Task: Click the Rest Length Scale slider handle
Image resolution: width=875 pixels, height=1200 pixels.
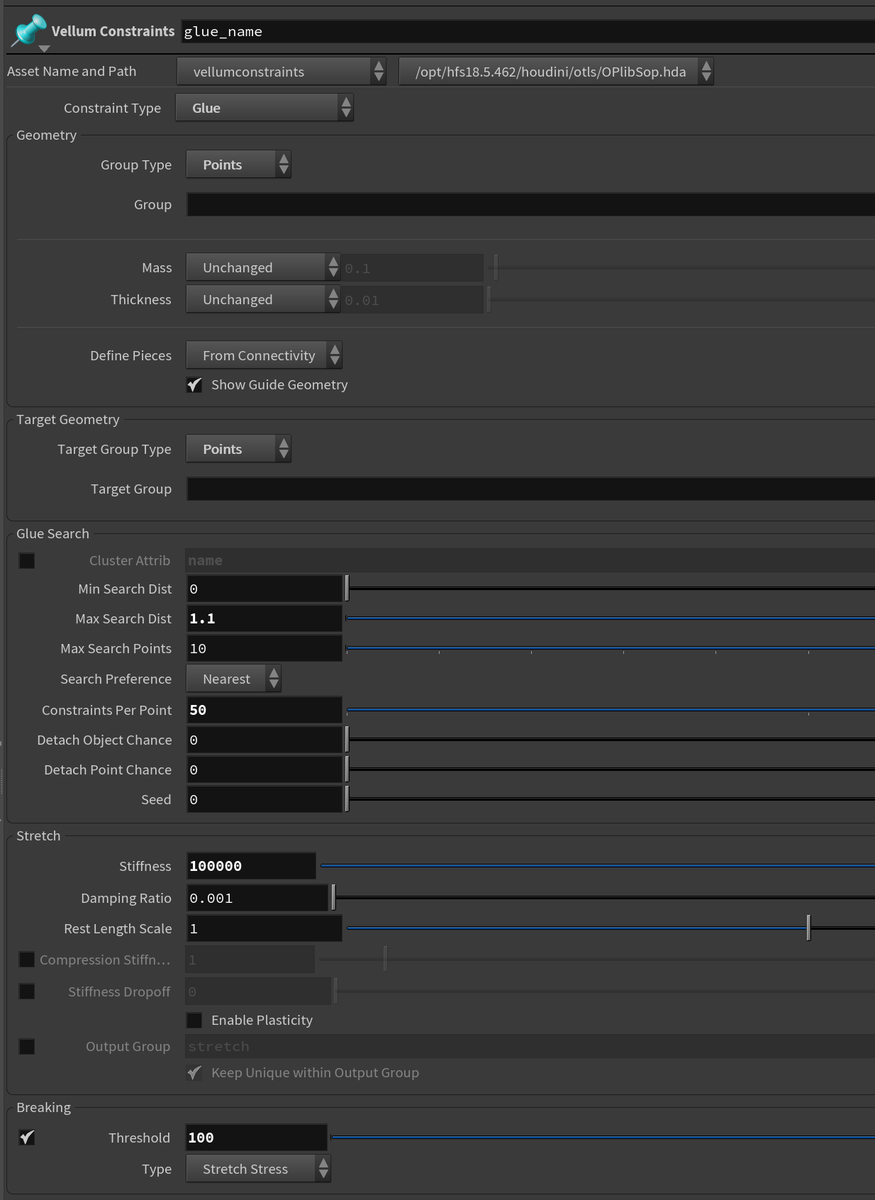Action: (x=808, y=929)
